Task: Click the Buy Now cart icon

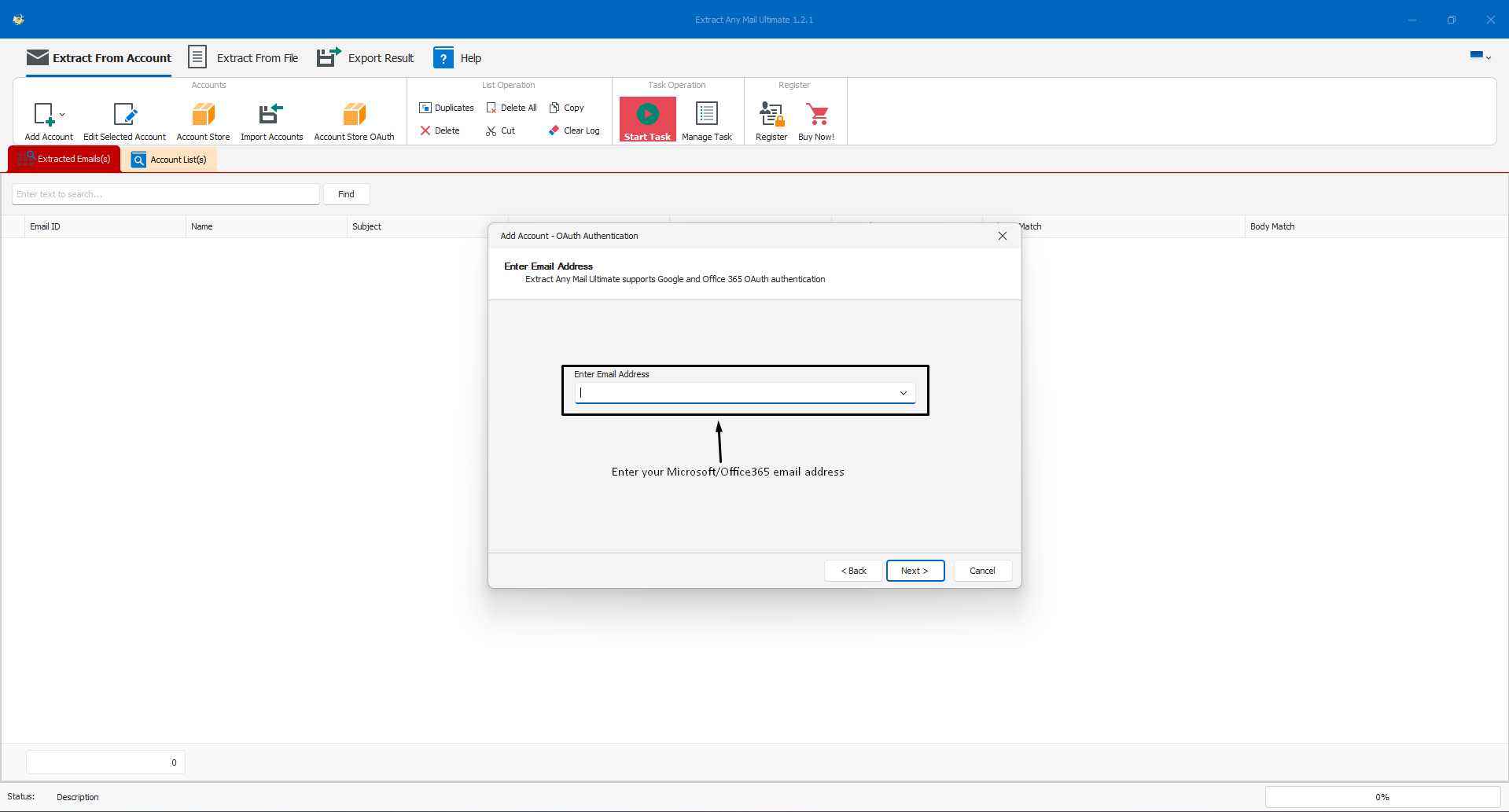Action: (817, 115)
